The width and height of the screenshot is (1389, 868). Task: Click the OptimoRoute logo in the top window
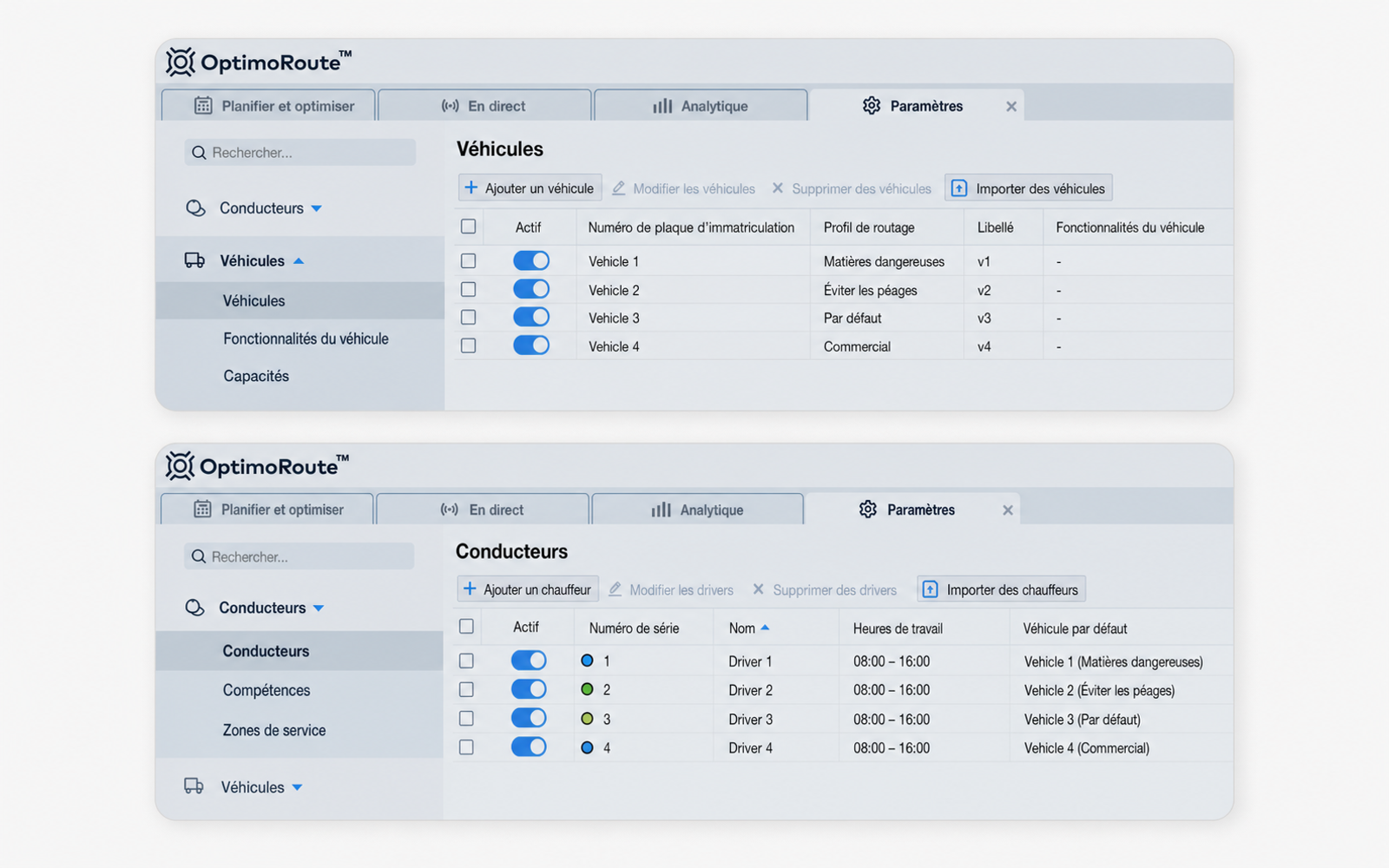click(x=259, y=62)
